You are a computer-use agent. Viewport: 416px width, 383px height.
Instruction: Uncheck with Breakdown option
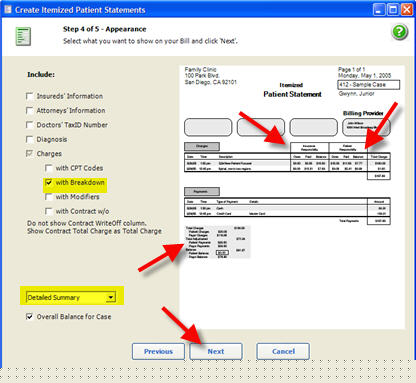click(49, 182)
